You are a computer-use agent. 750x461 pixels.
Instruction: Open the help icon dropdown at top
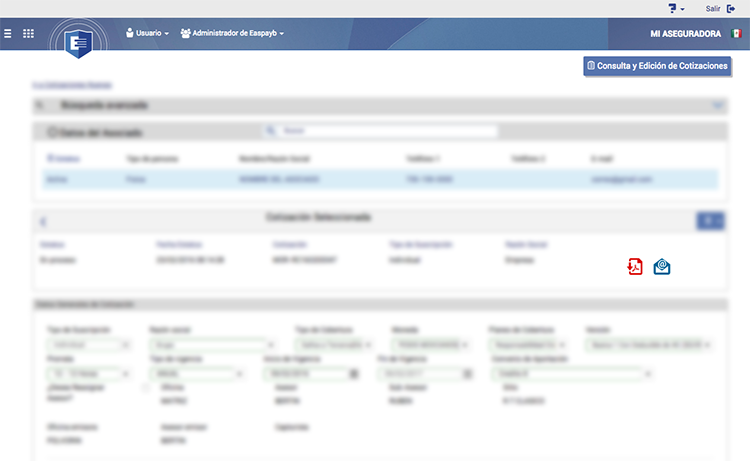[677, 8]
